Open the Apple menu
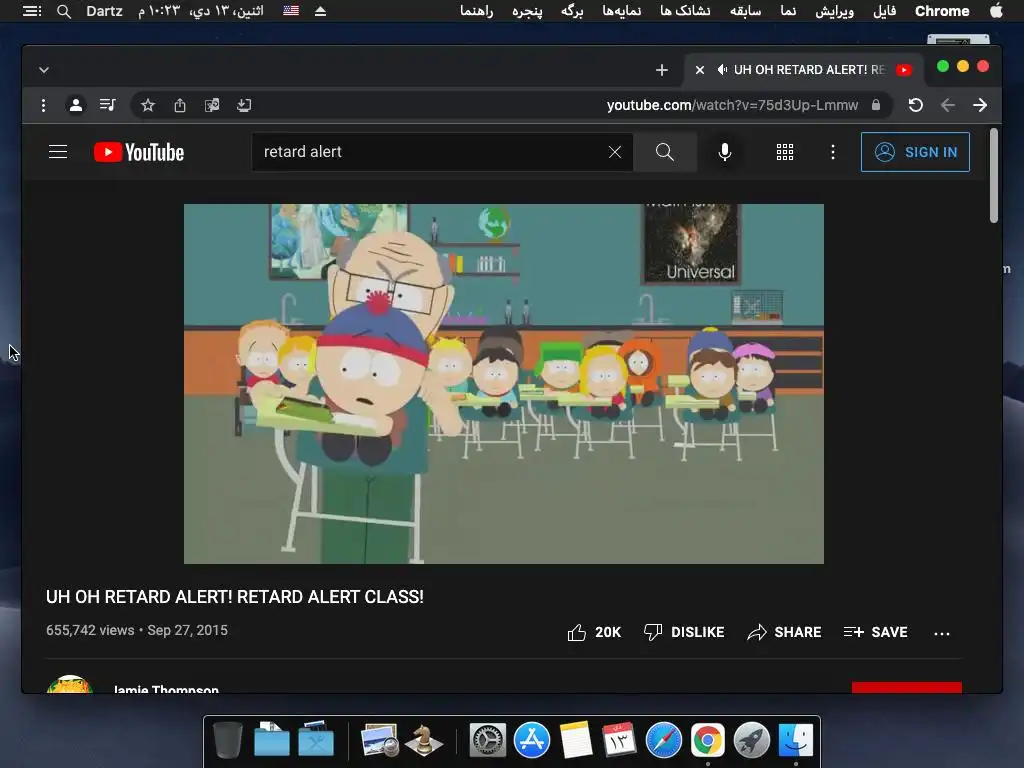Screen dimensions: 1024x768 (996, 11)
